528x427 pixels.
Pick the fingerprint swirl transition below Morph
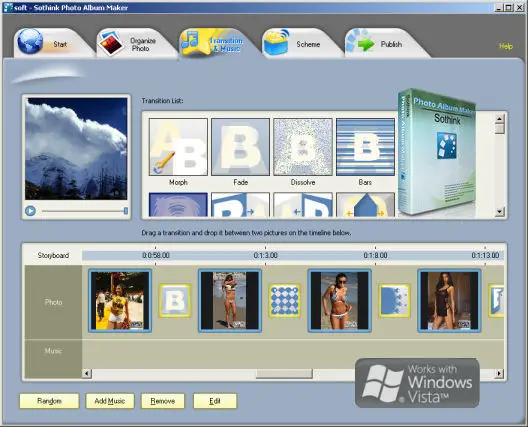[x=178, y=205]
